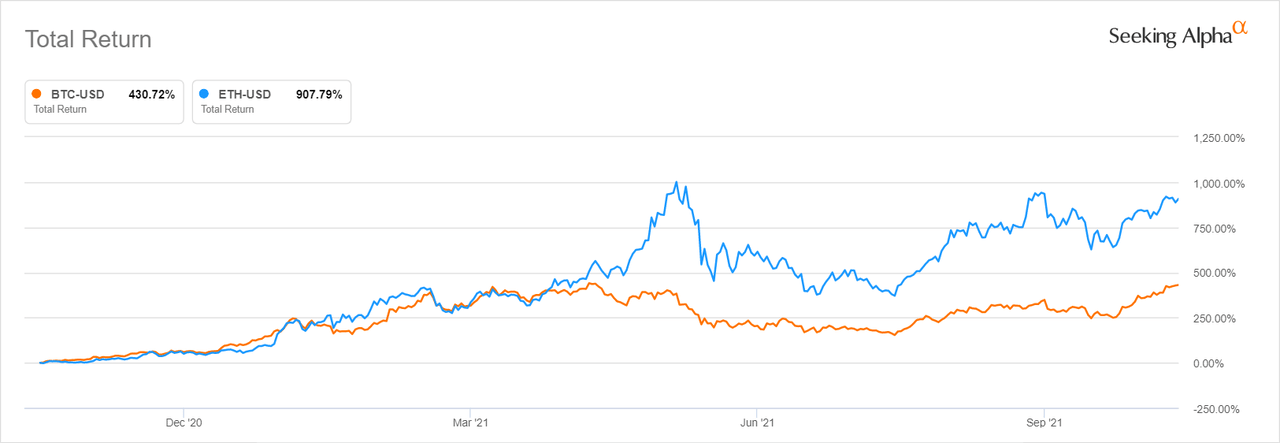Click the Dec '20 axis label
Screen dimensions: 1280x443
click(x=186, y=423)
